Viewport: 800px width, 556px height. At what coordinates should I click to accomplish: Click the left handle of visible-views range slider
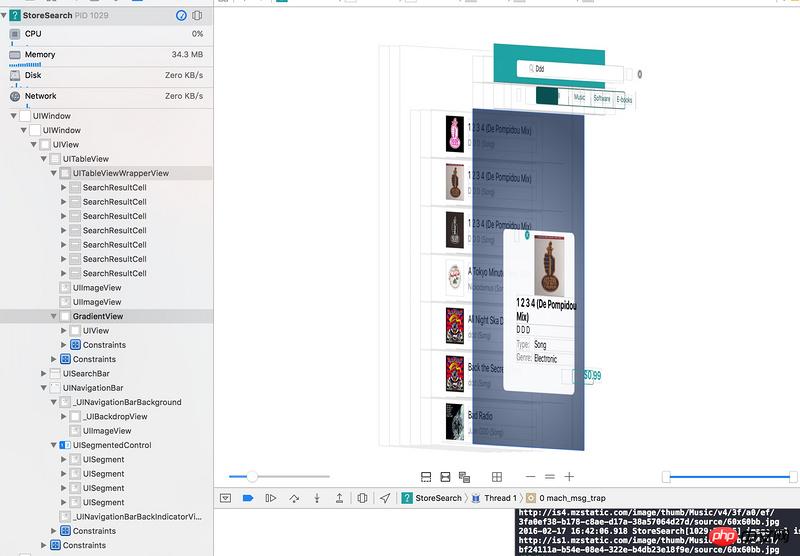pos(666,477)
